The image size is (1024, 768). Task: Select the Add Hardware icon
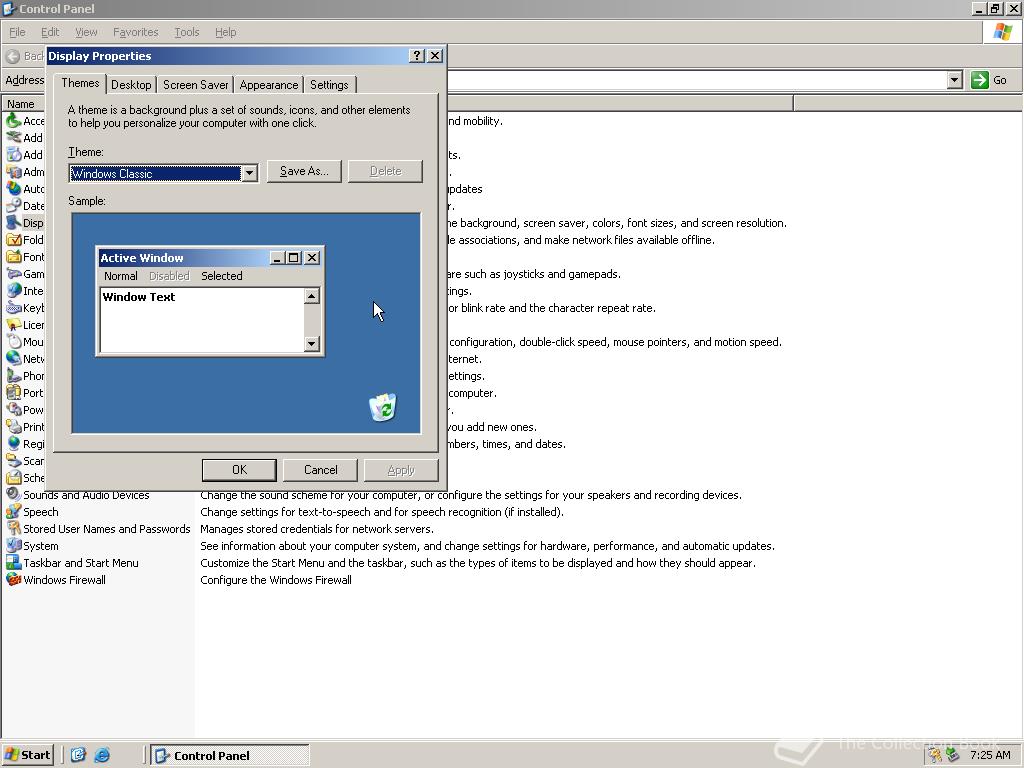coord(13,138)
